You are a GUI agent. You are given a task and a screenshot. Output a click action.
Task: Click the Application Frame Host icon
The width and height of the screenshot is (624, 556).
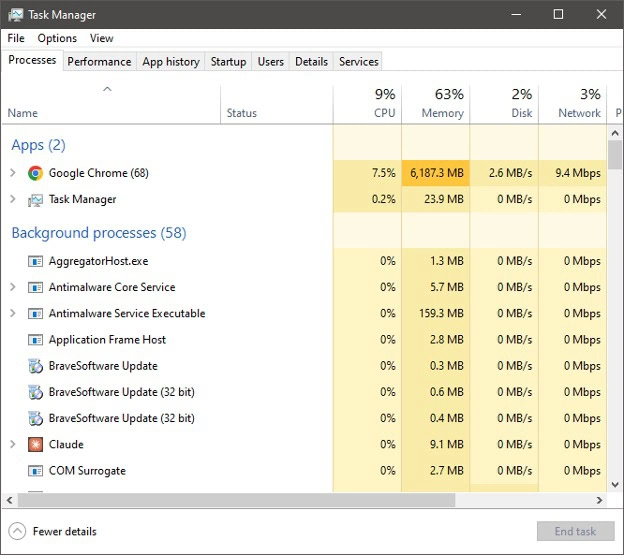(x=35, y=340)
